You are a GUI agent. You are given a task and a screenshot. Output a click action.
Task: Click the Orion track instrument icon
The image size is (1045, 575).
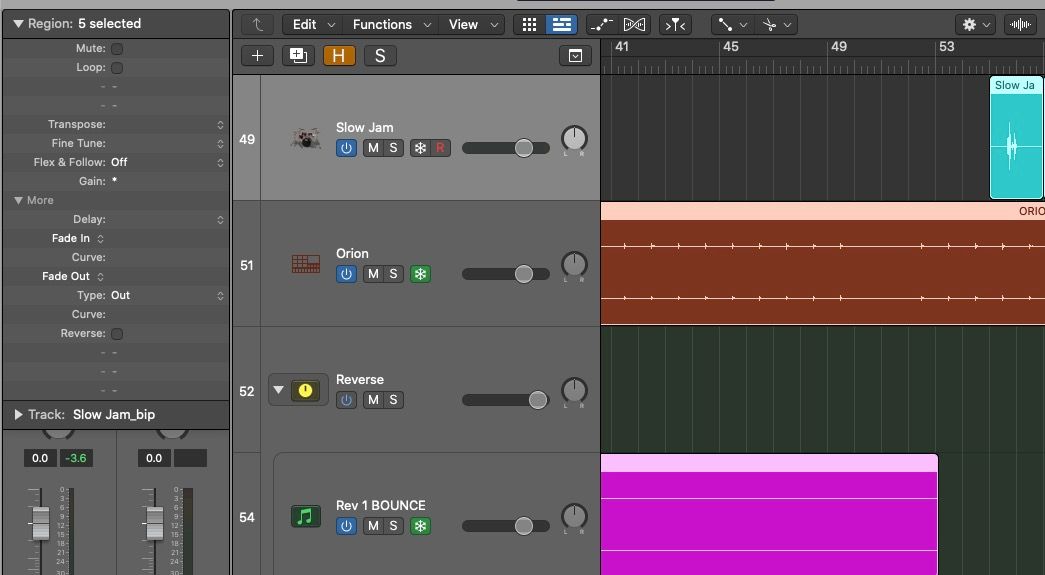point(305,265)
